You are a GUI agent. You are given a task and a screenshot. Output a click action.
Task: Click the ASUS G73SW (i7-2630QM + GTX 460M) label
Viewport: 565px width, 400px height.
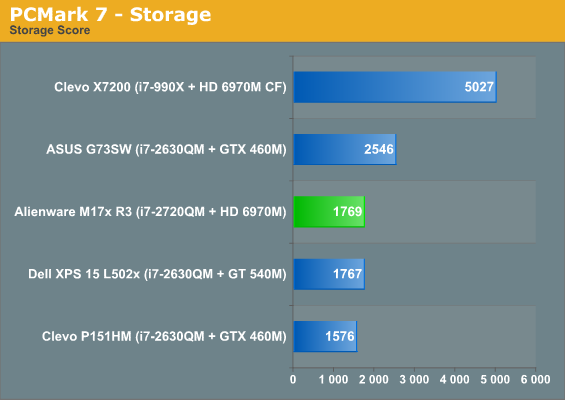coord(166,150)
